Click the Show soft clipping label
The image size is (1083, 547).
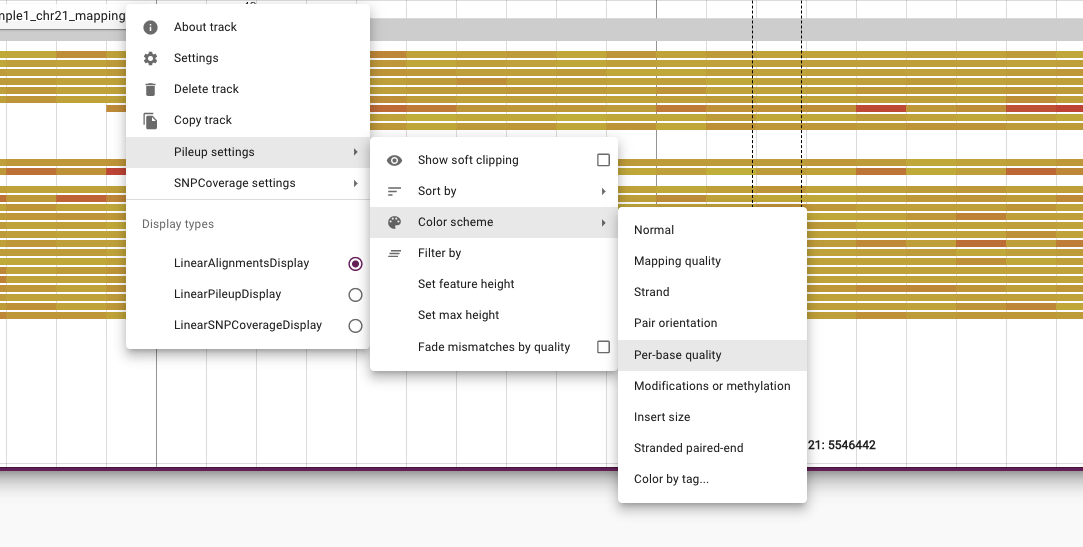click(x=468, y=160)
